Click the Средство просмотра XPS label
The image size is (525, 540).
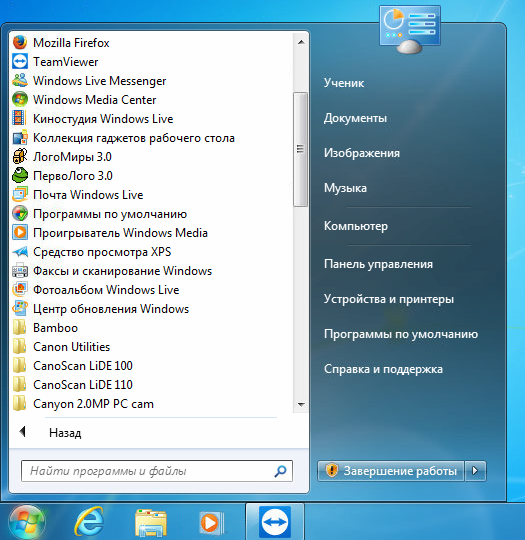tap(102, 252)
